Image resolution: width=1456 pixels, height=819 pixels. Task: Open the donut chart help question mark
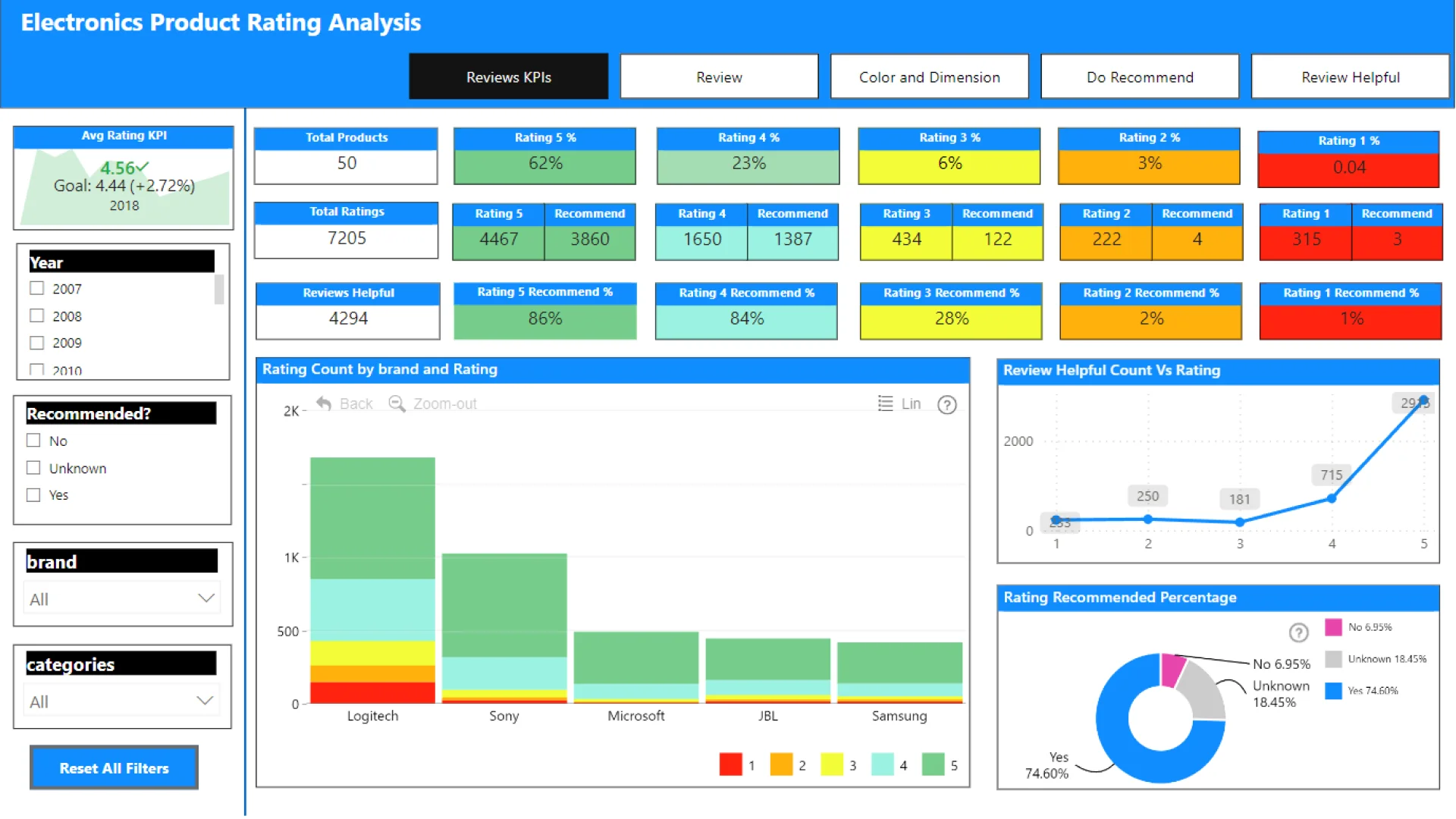1298,632
